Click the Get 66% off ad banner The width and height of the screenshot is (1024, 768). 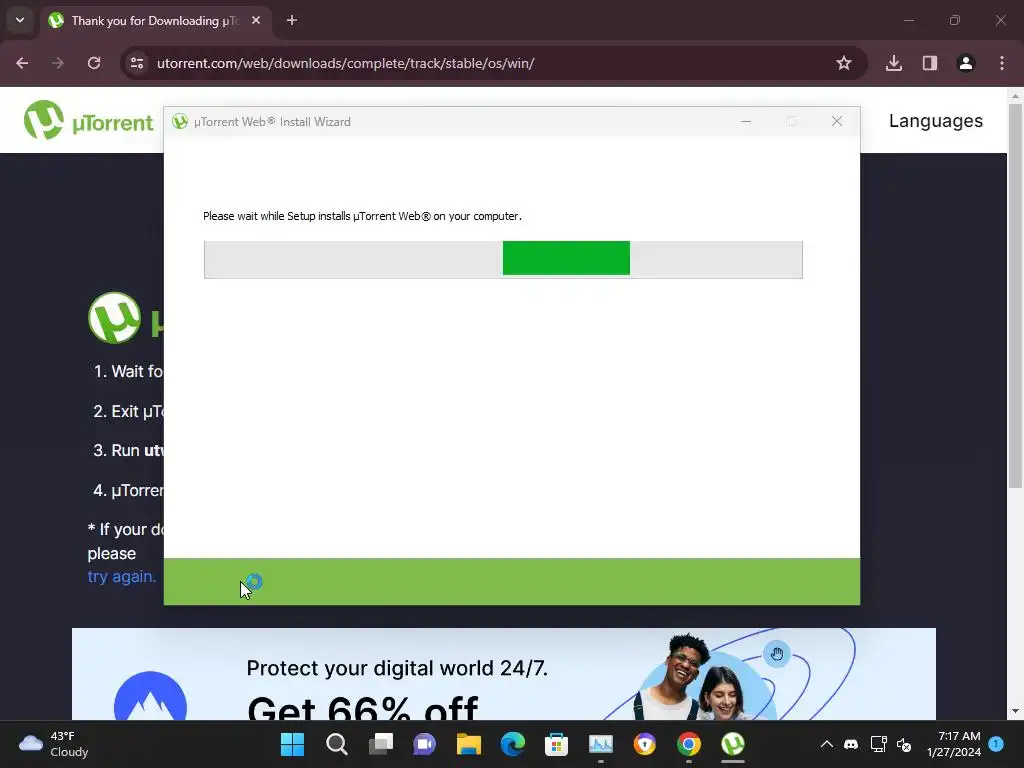click(504, 674)
